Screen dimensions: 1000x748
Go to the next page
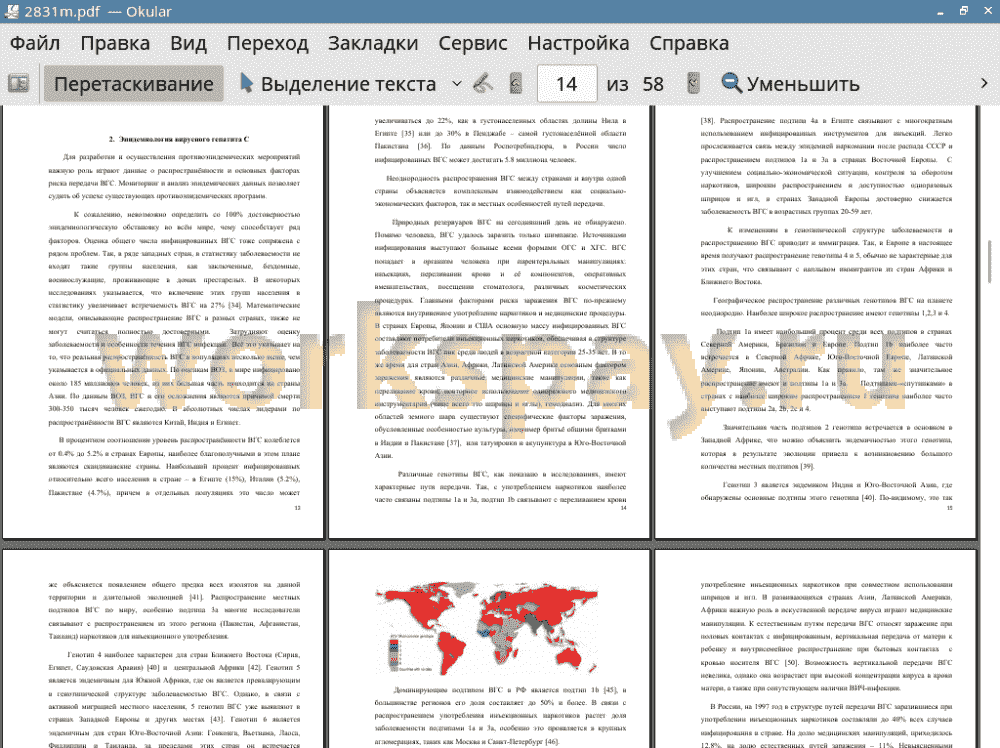[693, 84]
